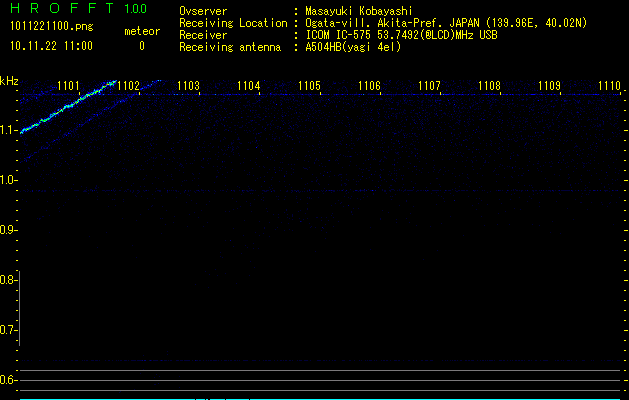Screen dimensions: 629x400
Task: Click the bright green echo trace in the spectrogram
Action: click(68, 106)
